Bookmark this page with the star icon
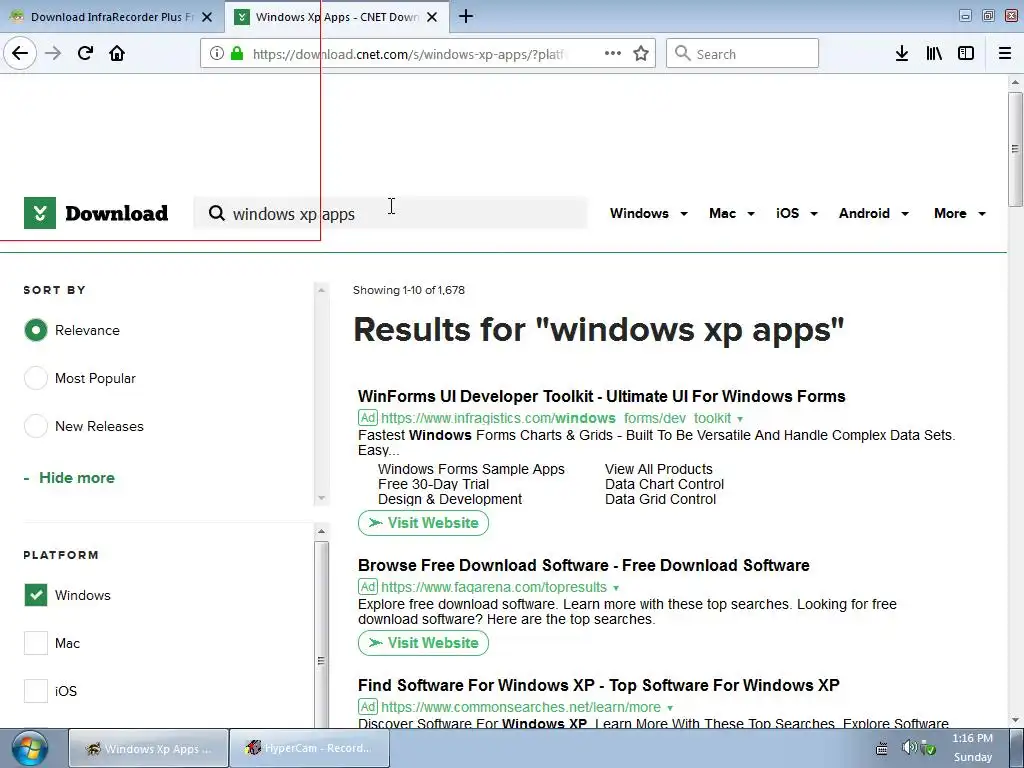 [x=641, y=54]
